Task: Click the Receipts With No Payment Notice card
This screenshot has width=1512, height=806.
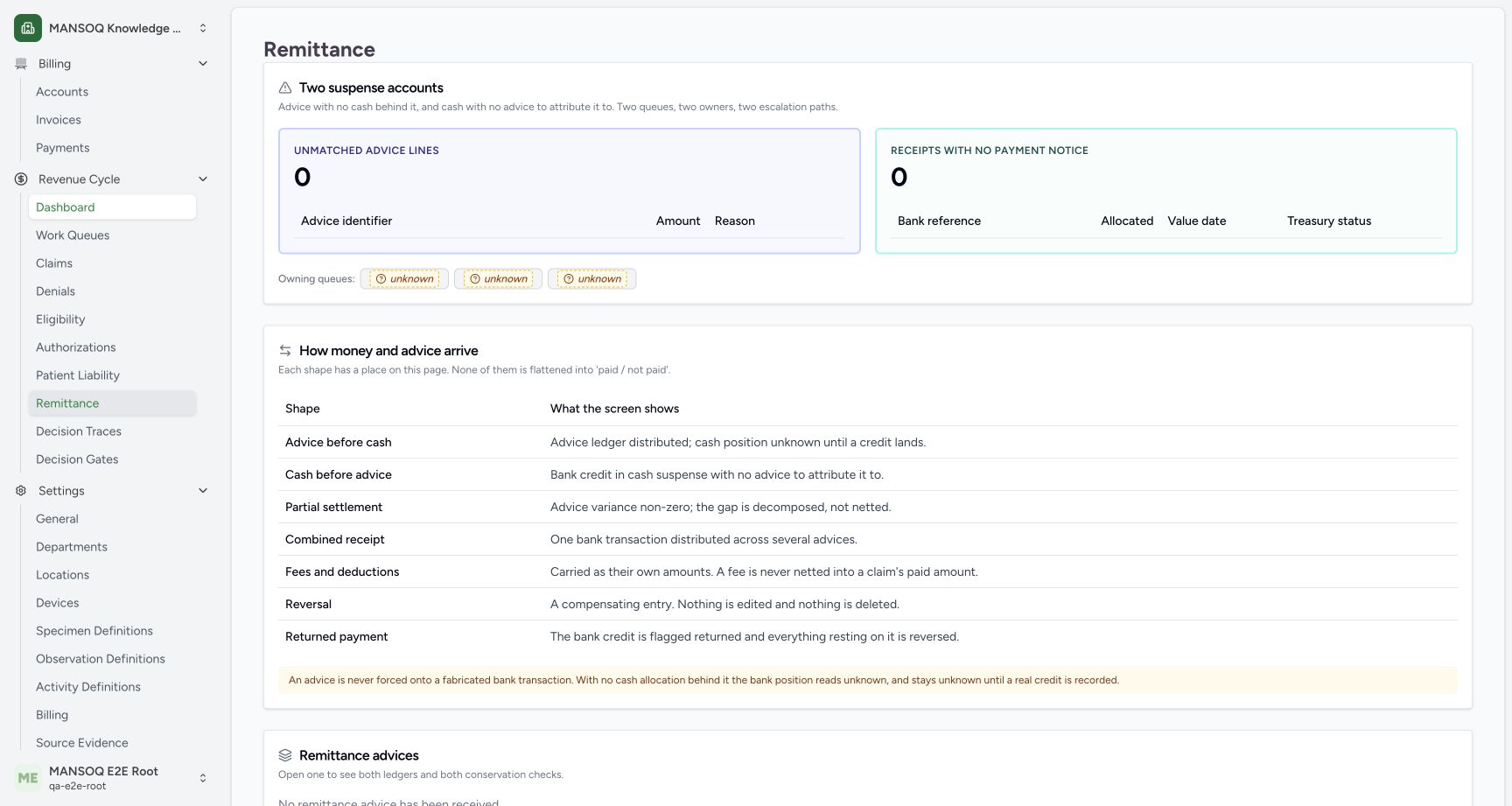Action: coord(1166,192)
